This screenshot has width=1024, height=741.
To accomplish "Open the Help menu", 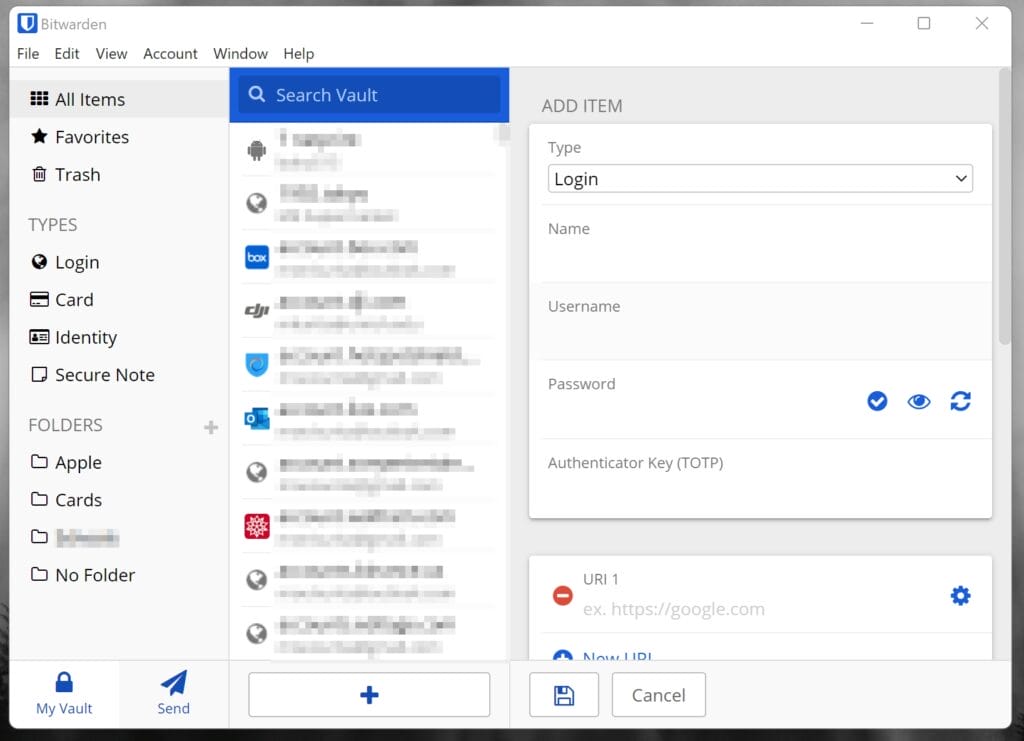I will pos(298,54).
